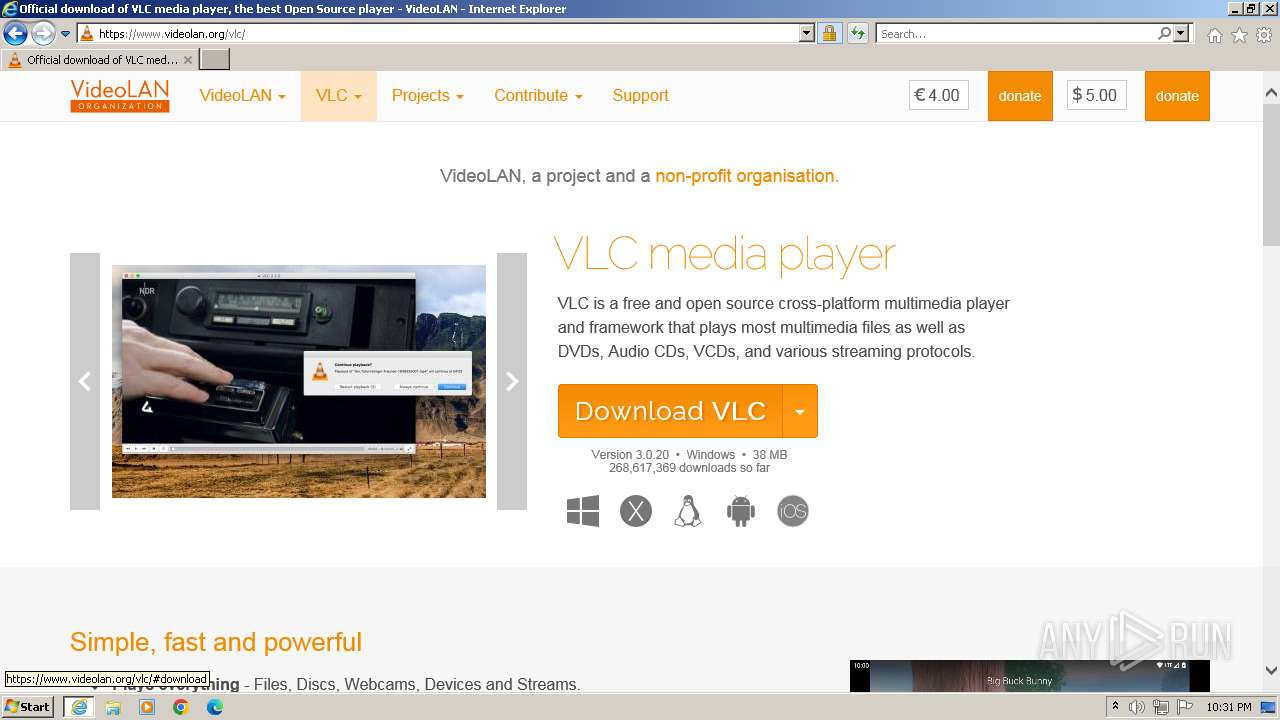Click 'Version 3.0.20' text
The width and height of the screenshot is (1280, 720).
click(x=630, y=455)
